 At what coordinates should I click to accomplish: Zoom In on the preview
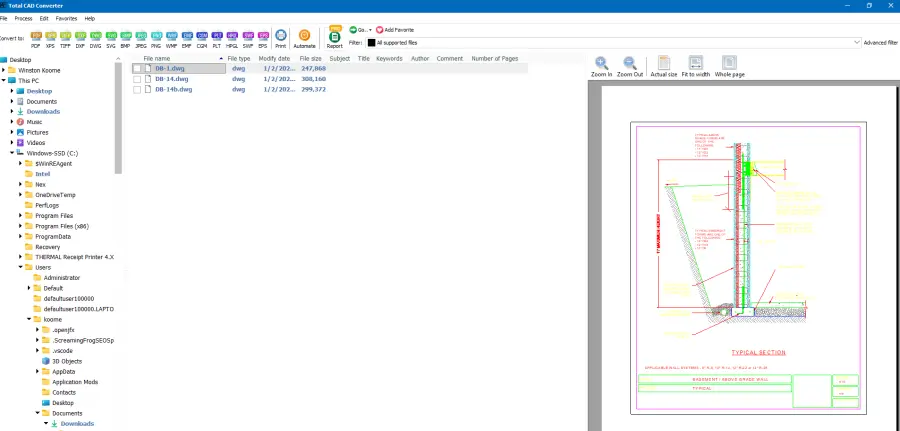coord(602,67)
